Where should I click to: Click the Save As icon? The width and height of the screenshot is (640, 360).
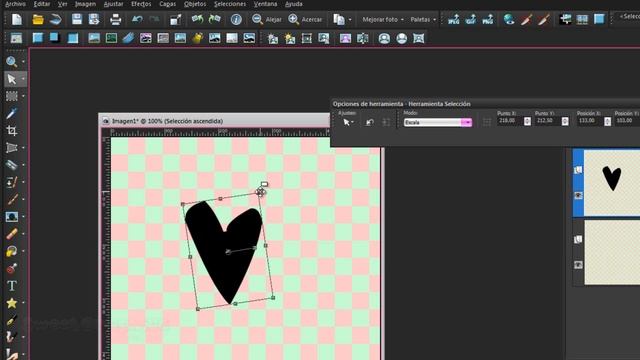coord(94,19)
